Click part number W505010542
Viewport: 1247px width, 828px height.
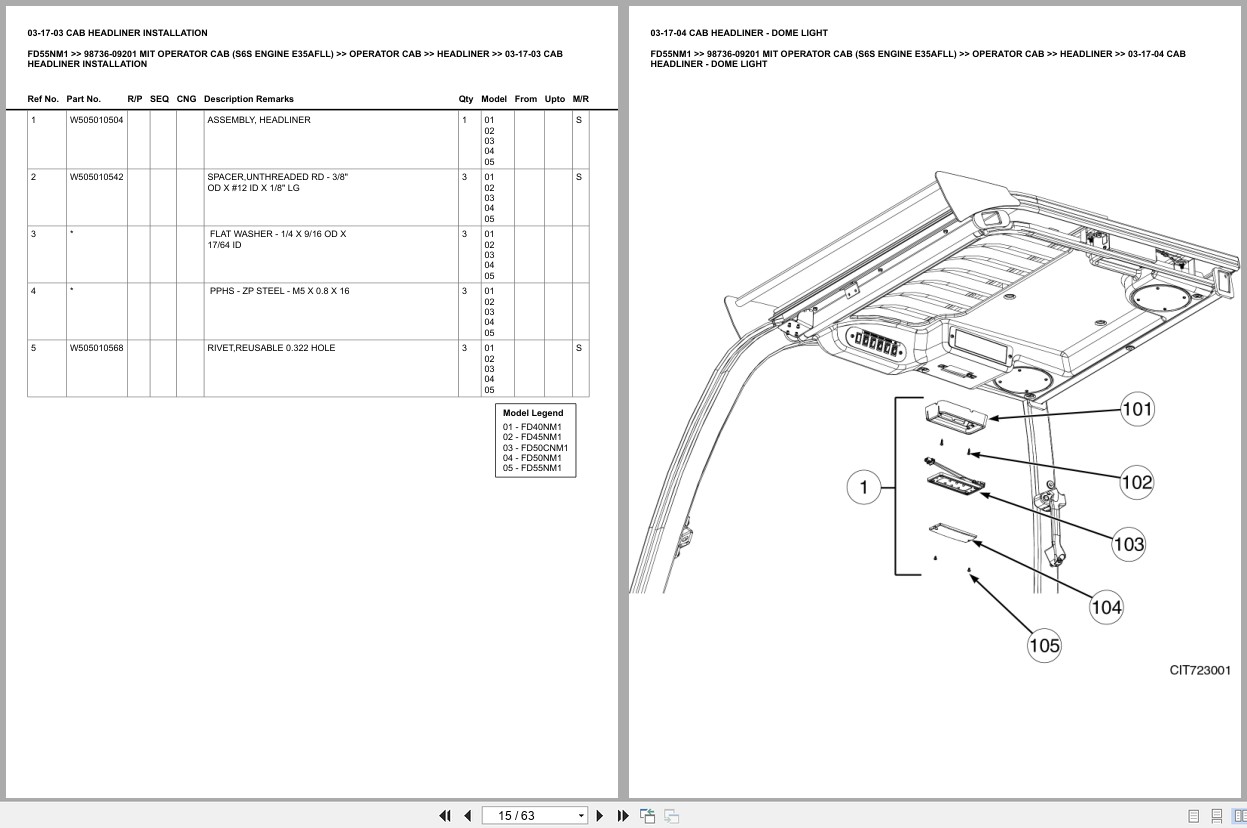click(x=97, y=177)
